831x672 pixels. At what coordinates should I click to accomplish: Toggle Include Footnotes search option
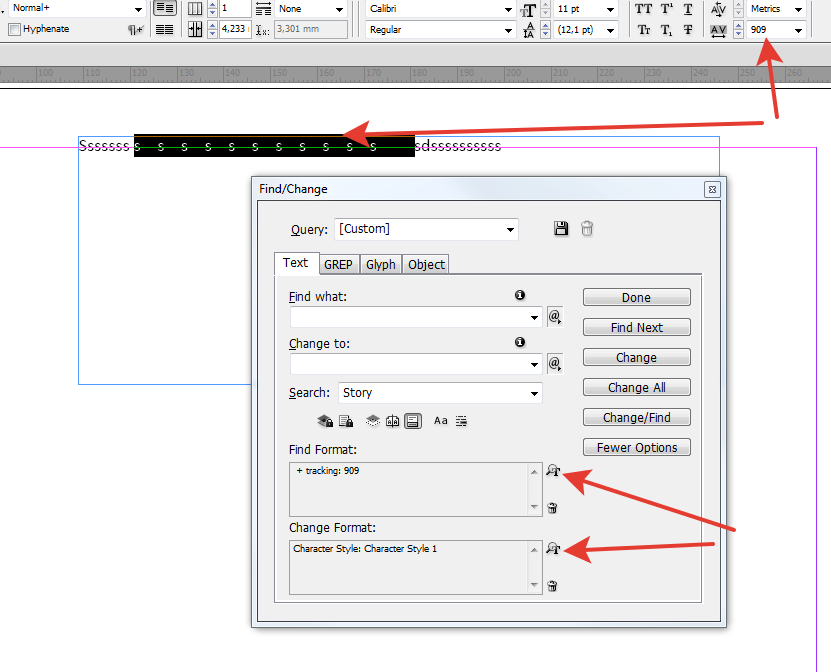(413, 421)
